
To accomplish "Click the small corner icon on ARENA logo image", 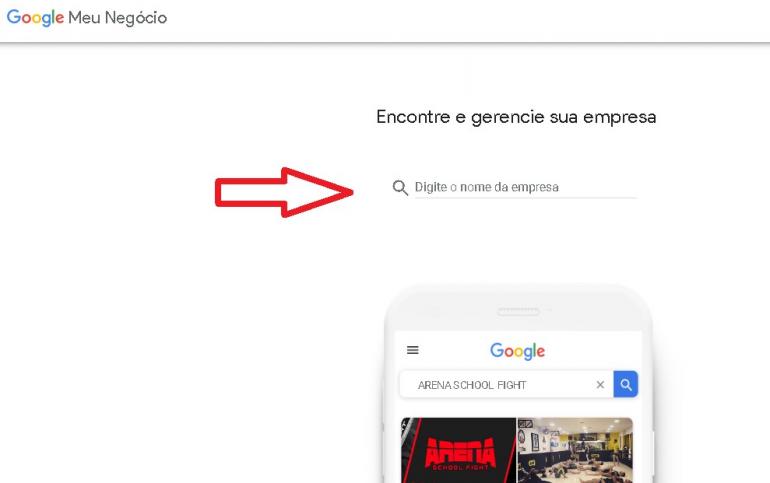I will point(405,425).
